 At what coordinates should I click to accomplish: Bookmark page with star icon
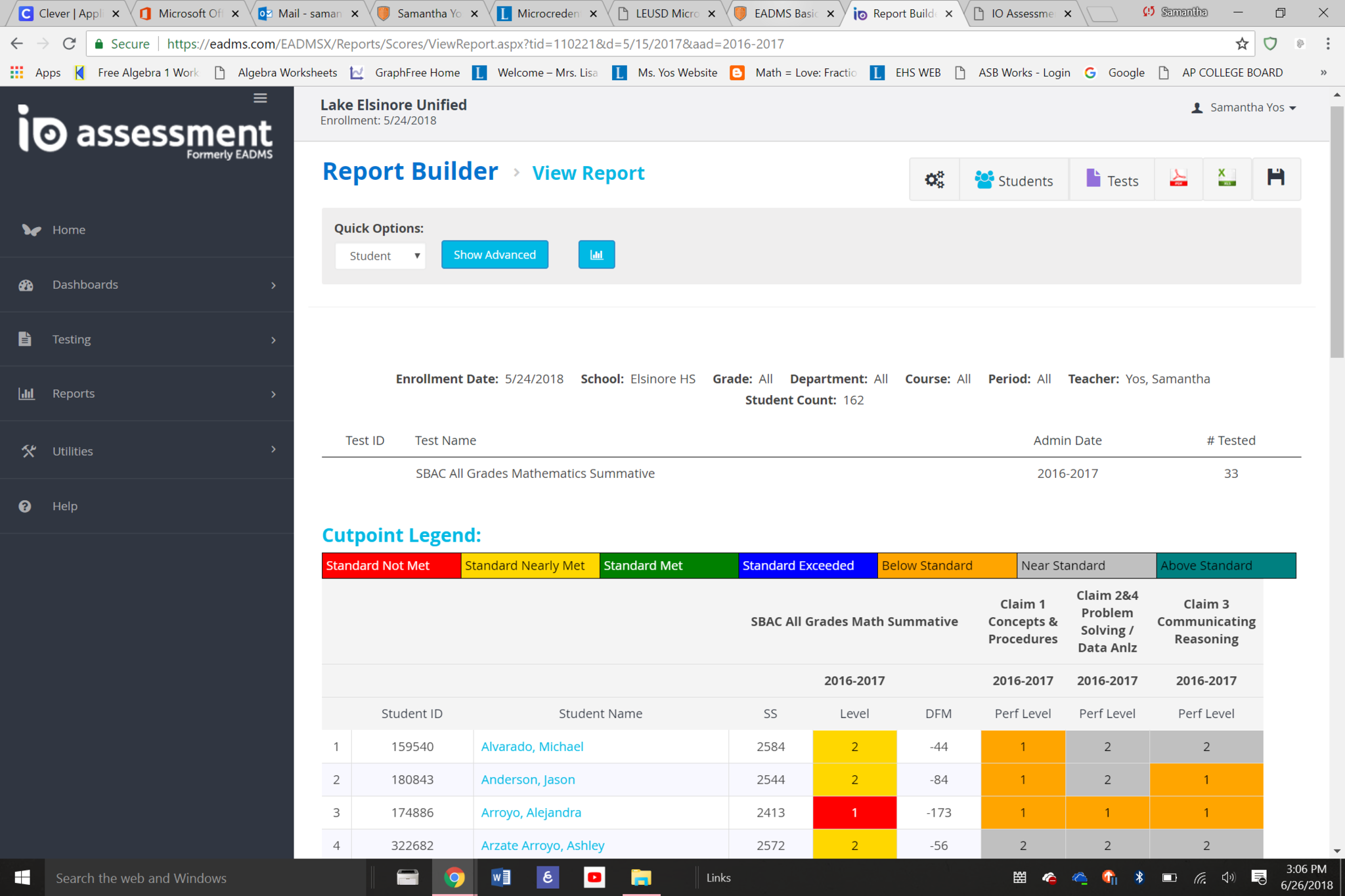tap(1241, 44)
